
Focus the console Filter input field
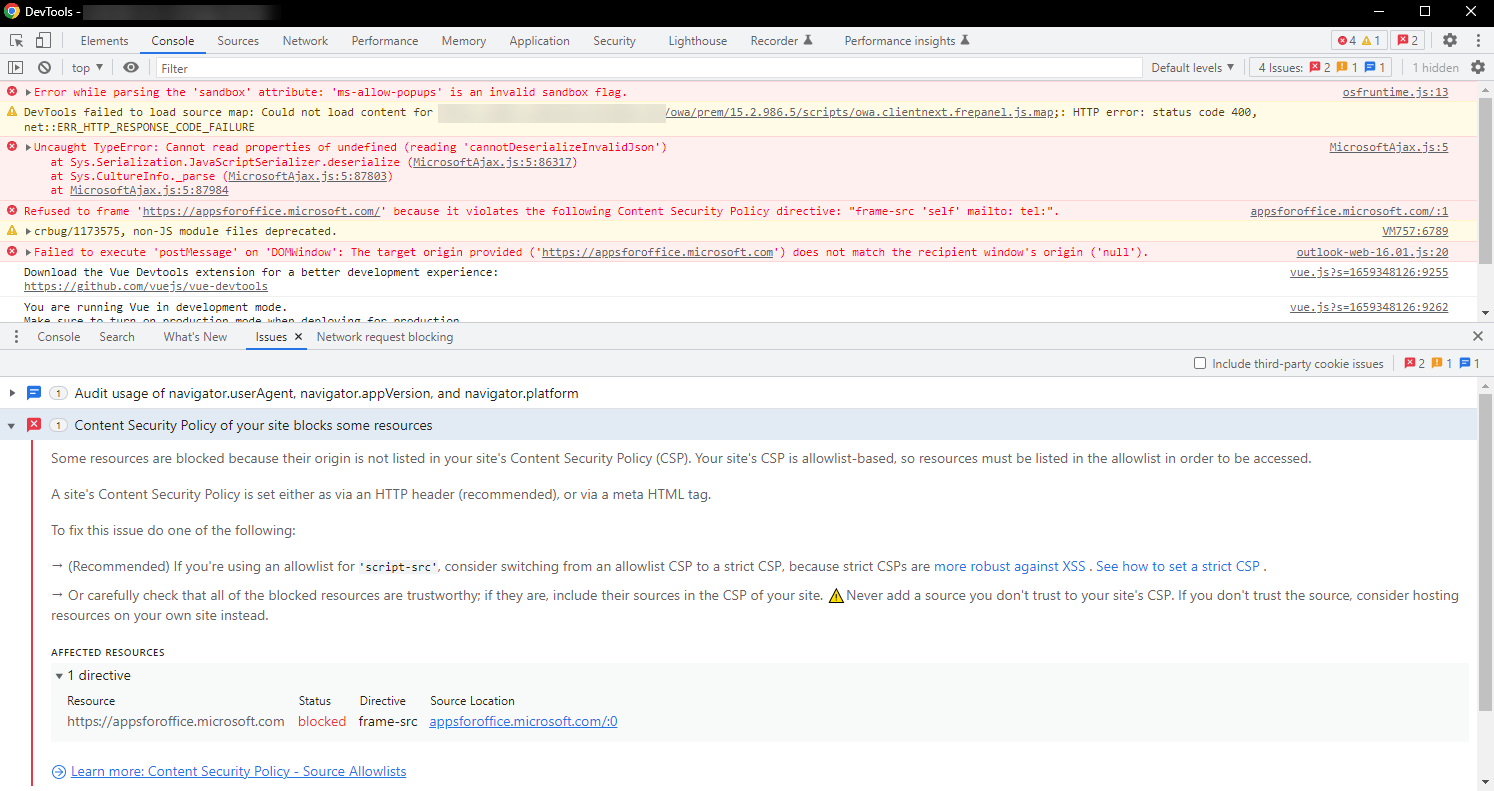649,68
